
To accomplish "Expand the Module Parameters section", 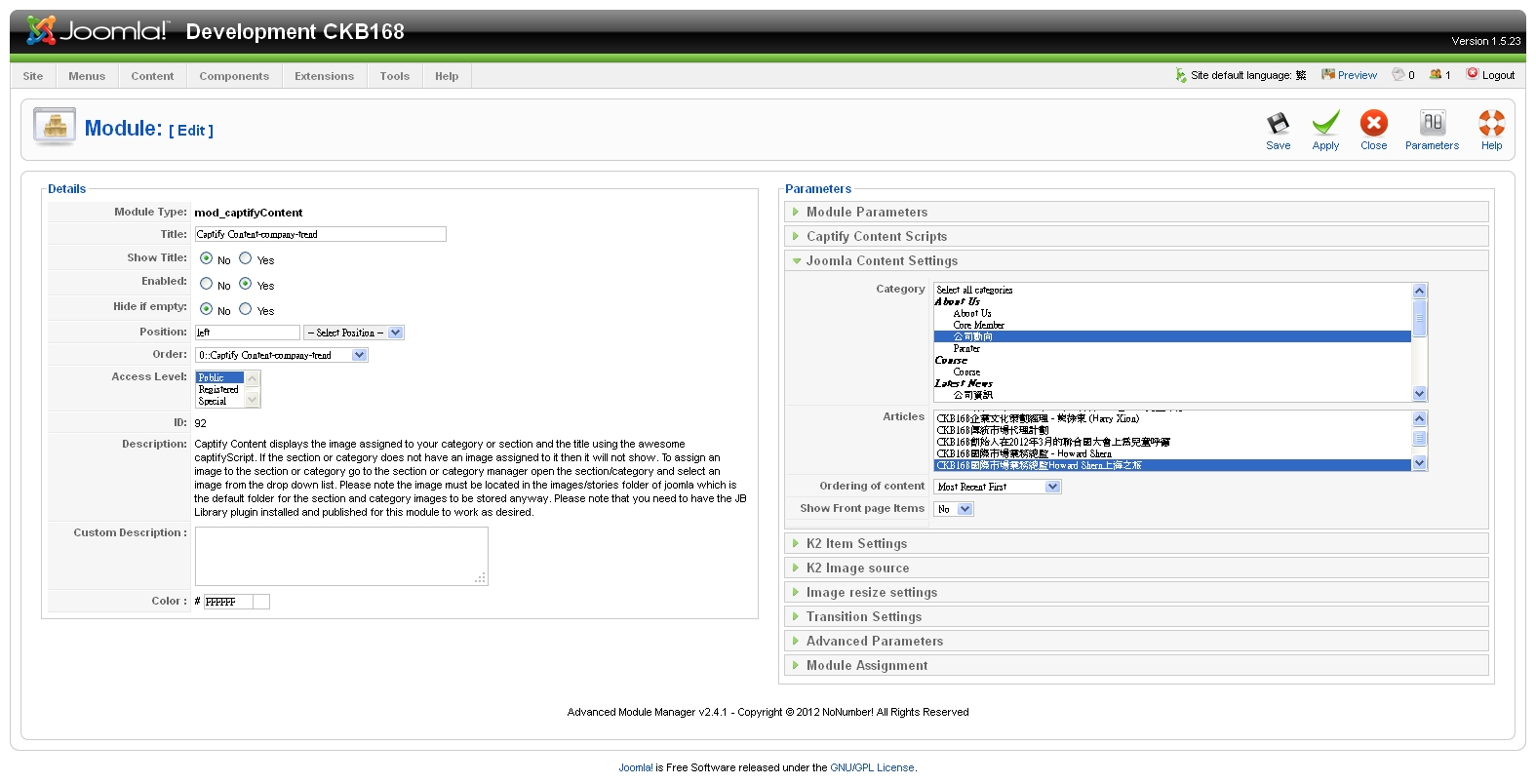I will click(x=1136, y=212).
